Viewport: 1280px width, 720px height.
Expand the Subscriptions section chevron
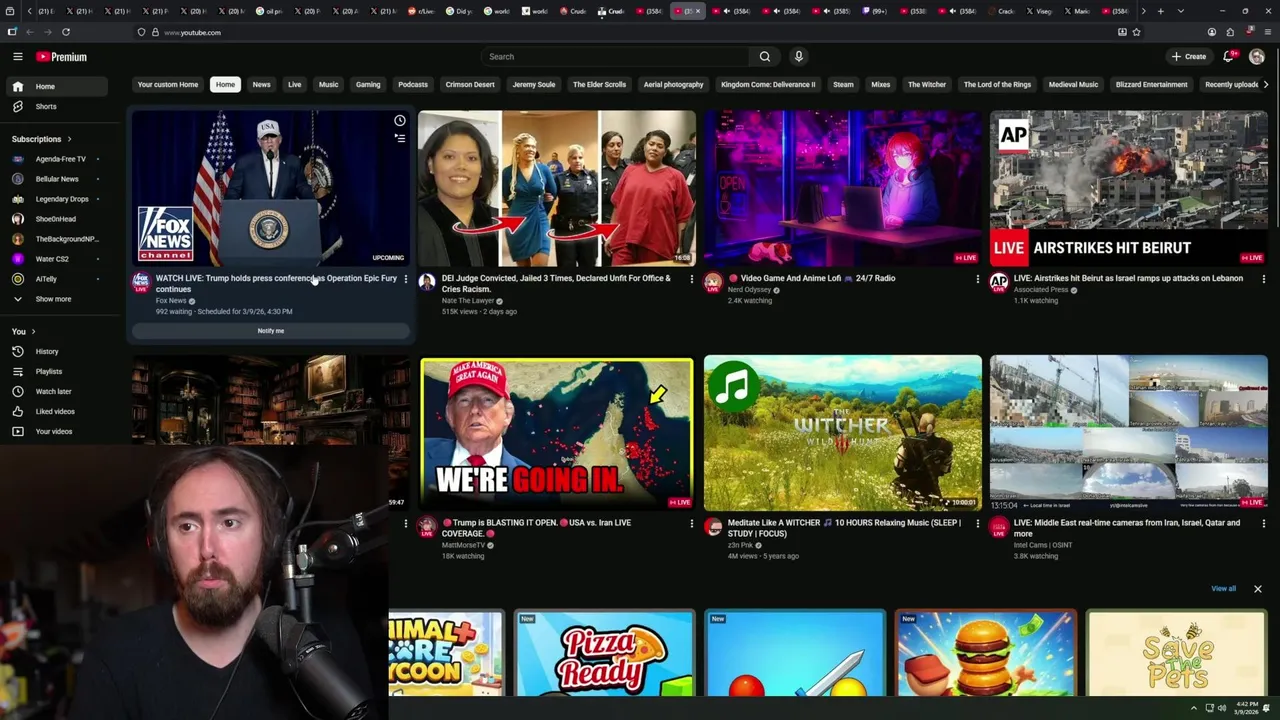tap(69, 139)
